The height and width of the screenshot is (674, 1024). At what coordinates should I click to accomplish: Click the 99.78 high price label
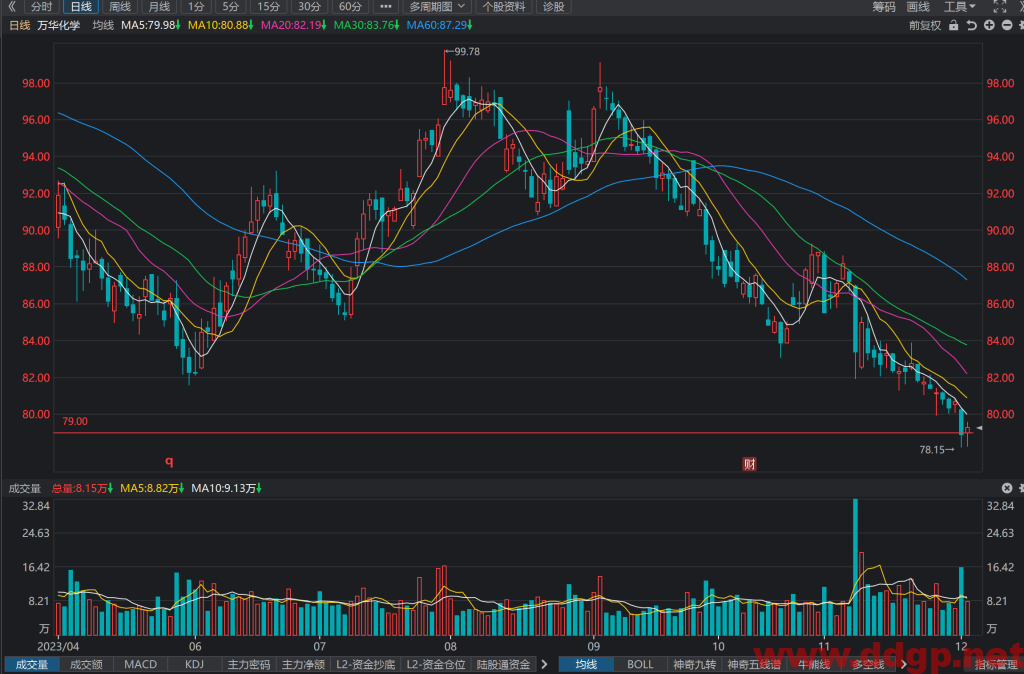(x=467, y=52)
